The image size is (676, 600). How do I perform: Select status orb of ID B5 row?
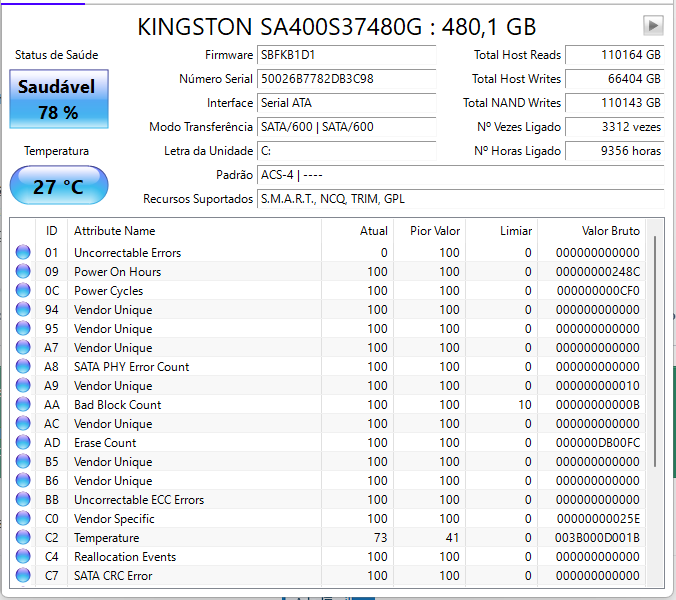click(23, 461)
